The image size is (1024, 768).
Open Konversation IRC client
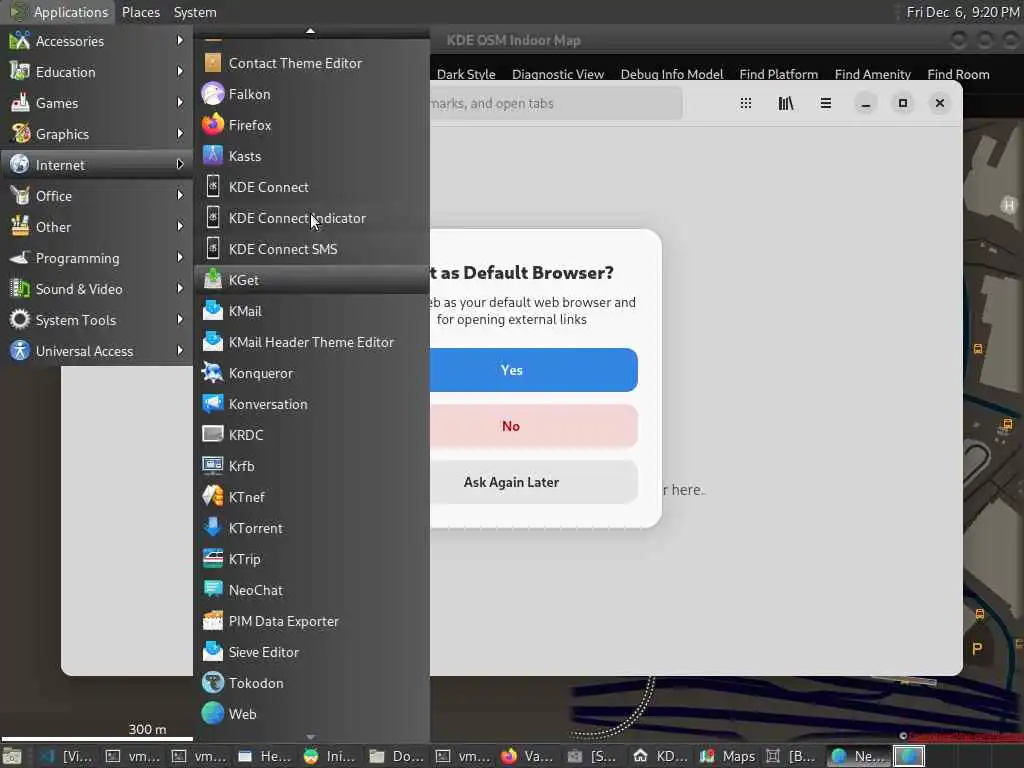pos(312,404)
